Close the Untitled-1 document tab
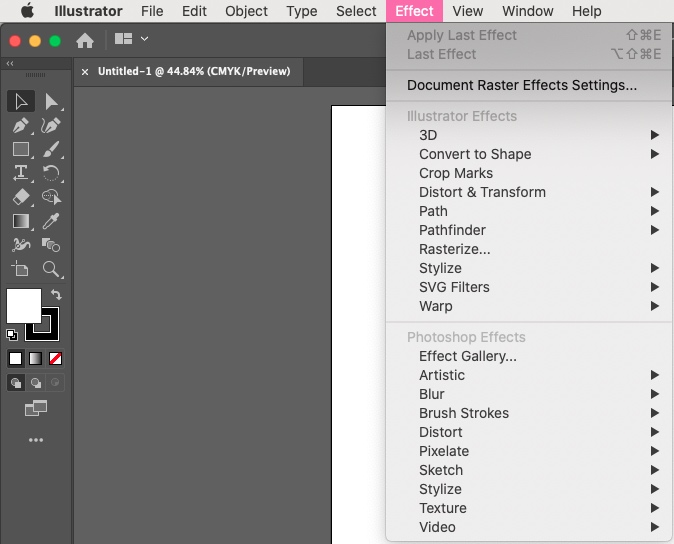The width and height of the screenshot is (674, 544). [85, 72]
